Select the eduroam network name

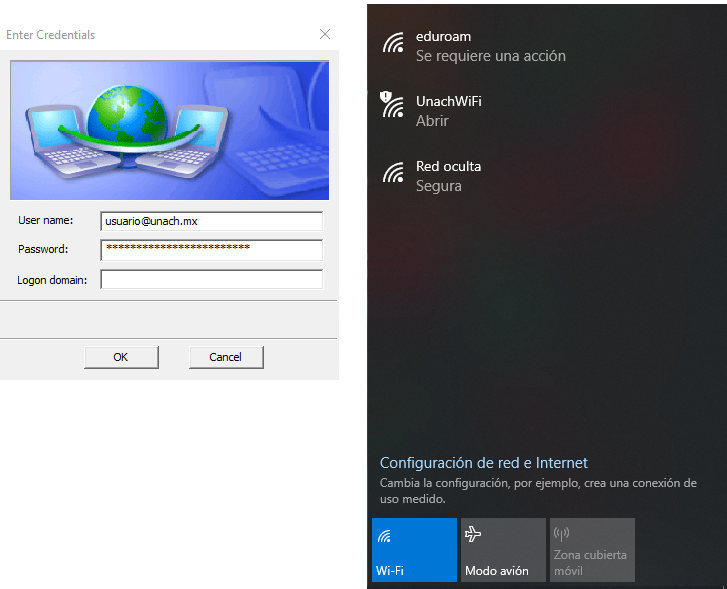[444, 37]
